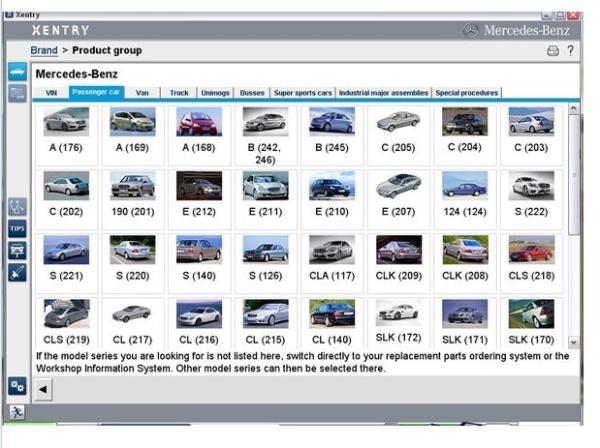Viewport: 600px width, 448px height.
Task: Select the E (210) model series
Action: pos(332,199)
